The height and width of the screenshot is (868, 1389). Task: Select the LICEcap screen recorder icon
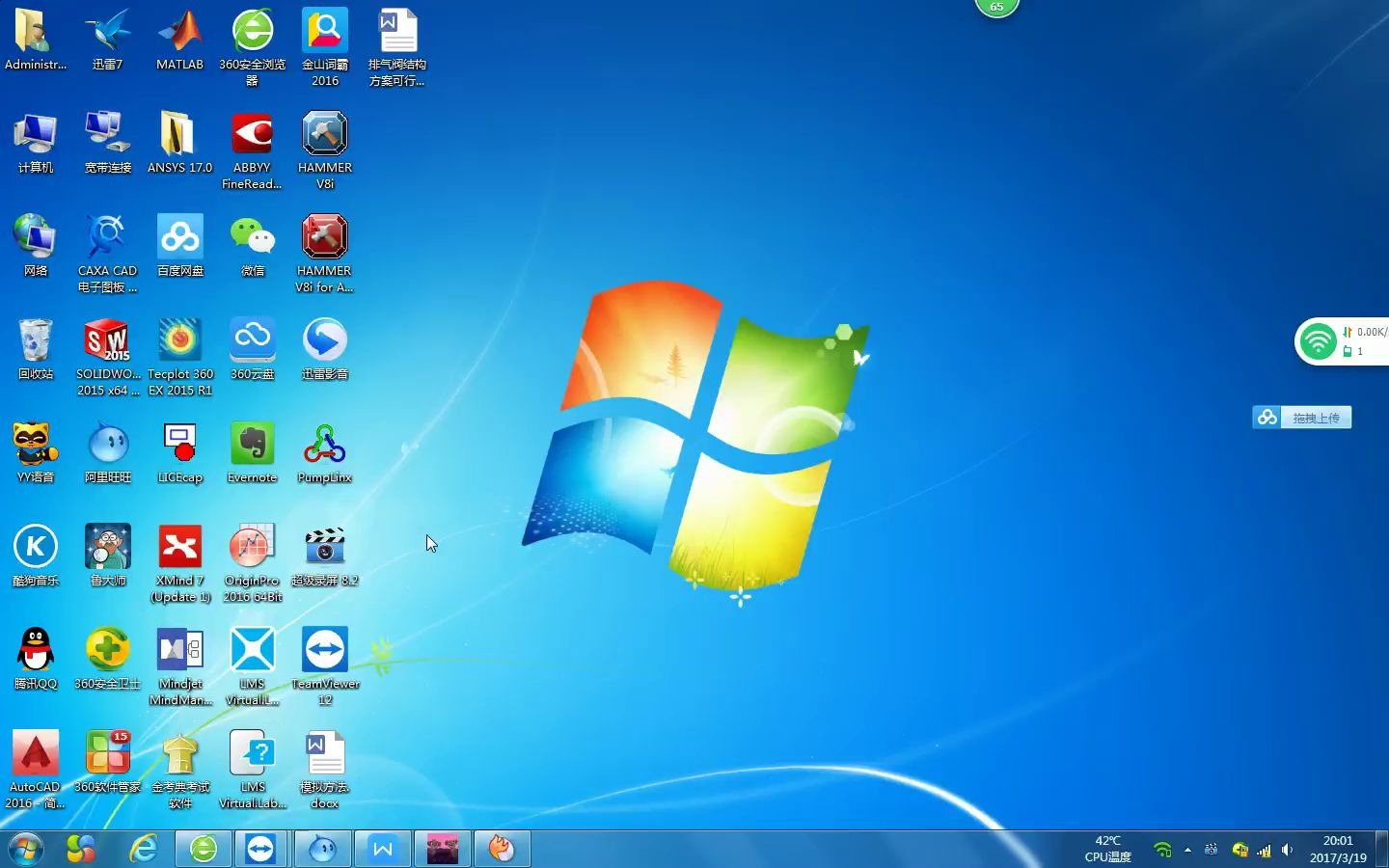179,452
